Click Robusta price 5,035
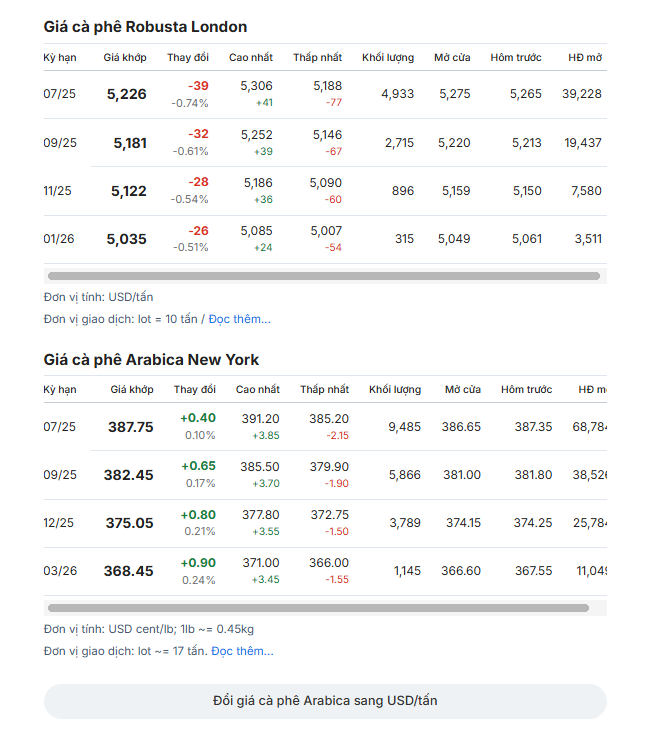This screenshot has height=737, width=654. 126,239
